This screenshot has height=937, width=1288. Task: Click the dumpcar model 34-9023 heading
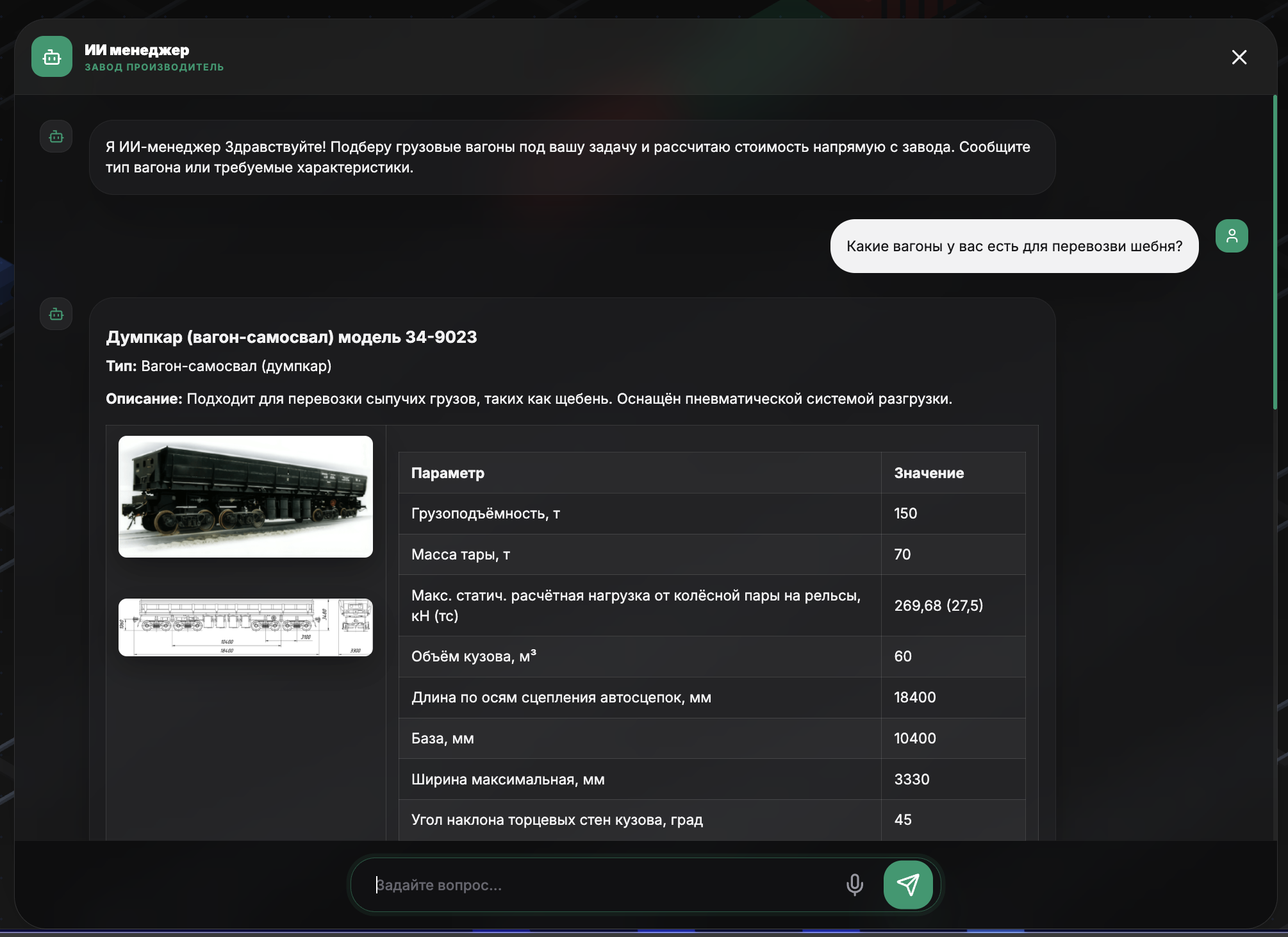click(292, 337)
